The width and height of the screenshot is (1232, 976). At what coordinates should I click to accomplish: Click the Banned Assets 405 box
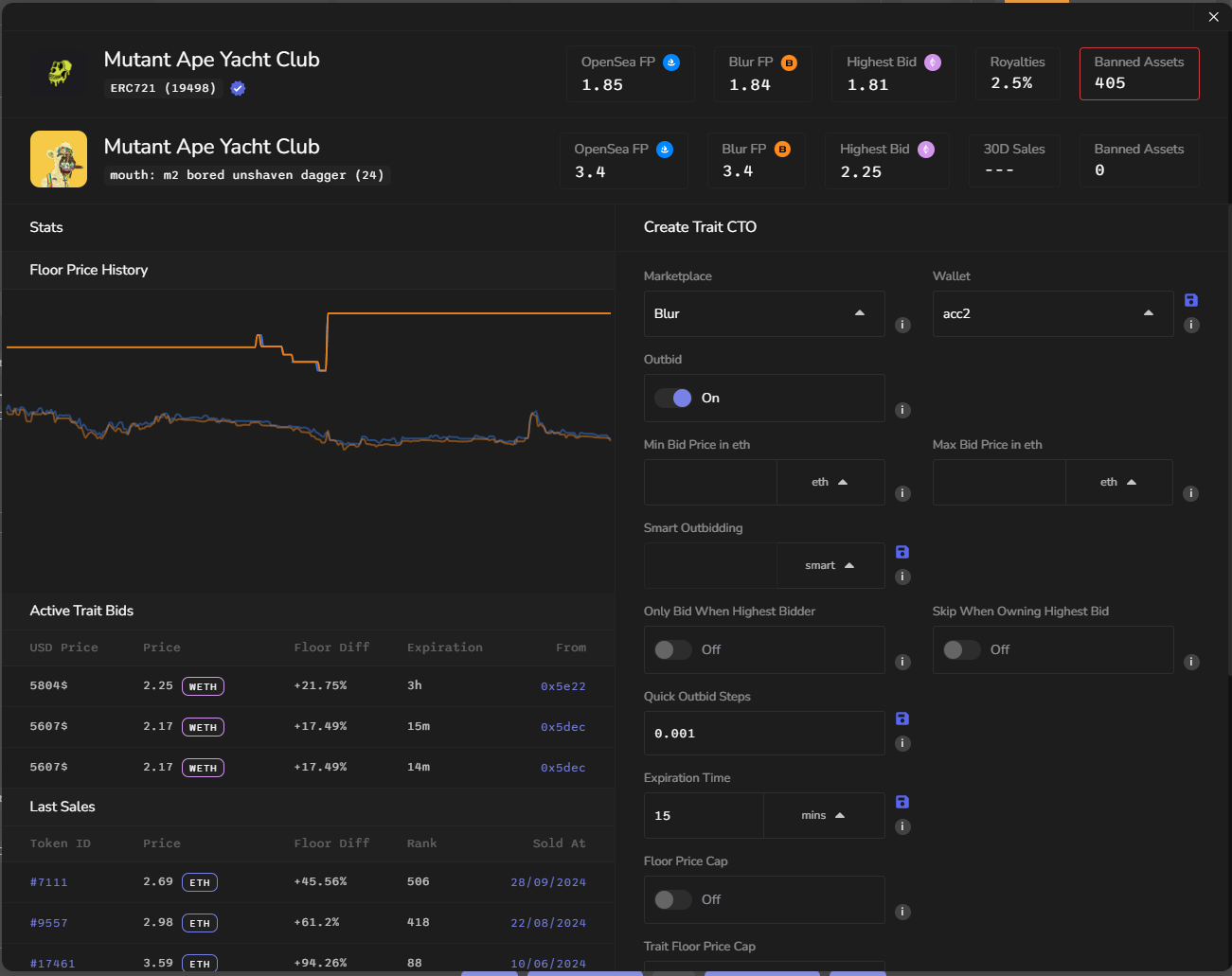point(1138,74)
